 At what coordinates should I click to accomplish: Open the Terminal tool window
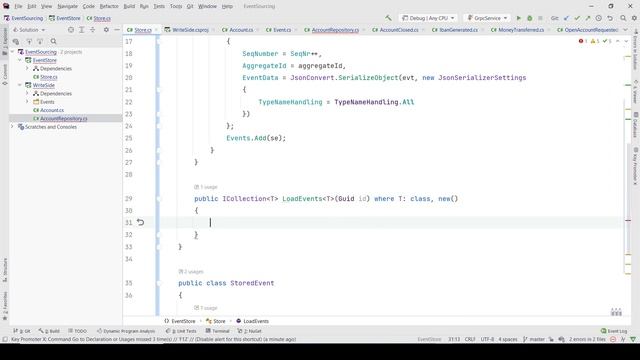click(217, 331)
